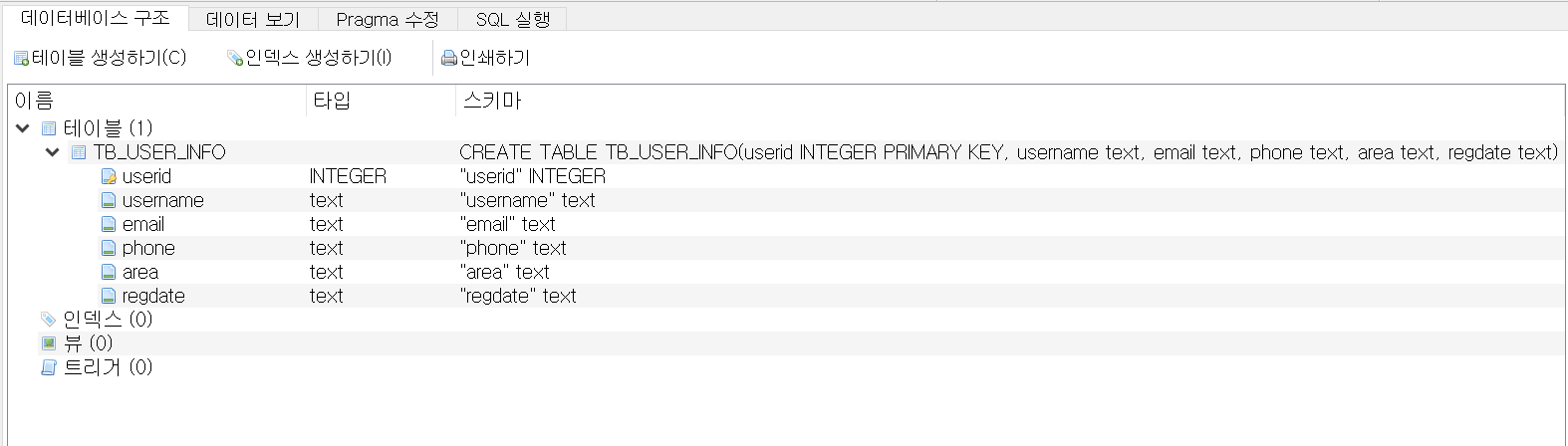Click the TB_USER_INFO table icon

pos(79,153)
